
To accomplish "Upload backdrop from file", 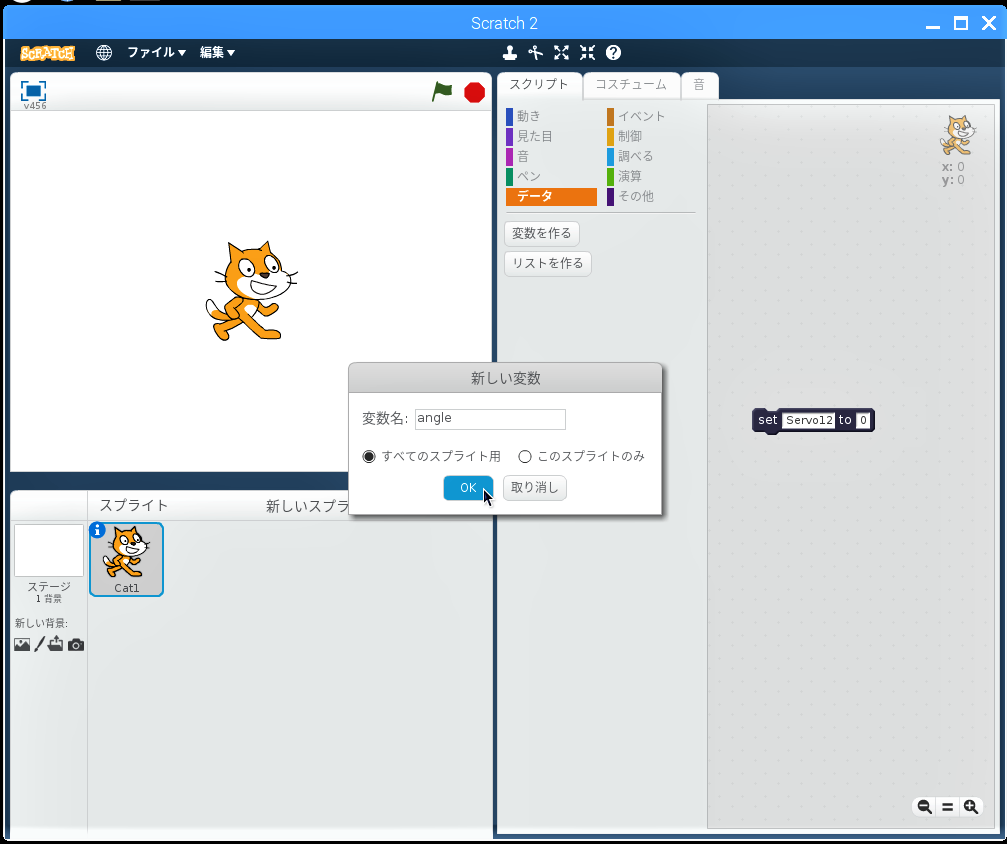I will click(x=56, y=644).
